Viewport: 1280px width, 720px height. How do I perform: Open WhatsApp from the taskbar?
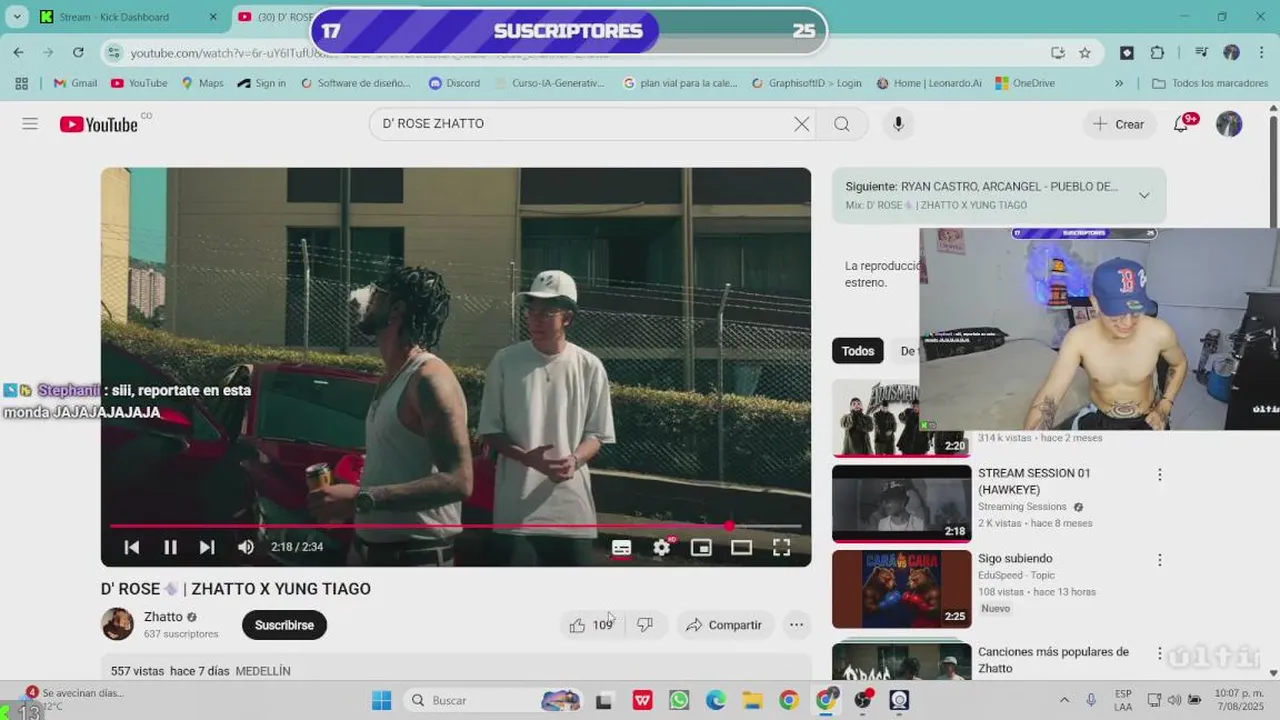pyautogui.click(x=679, y=700)
